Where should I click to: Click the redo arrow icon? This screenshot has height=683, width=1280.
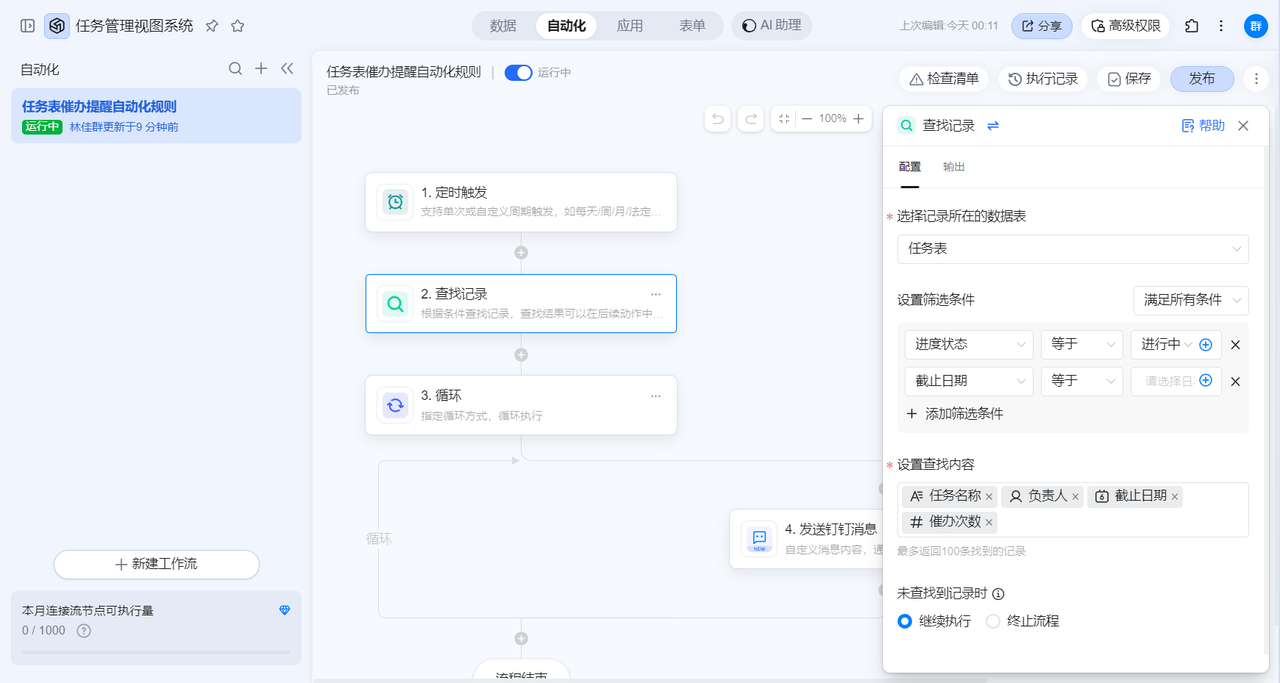point(751,119)
